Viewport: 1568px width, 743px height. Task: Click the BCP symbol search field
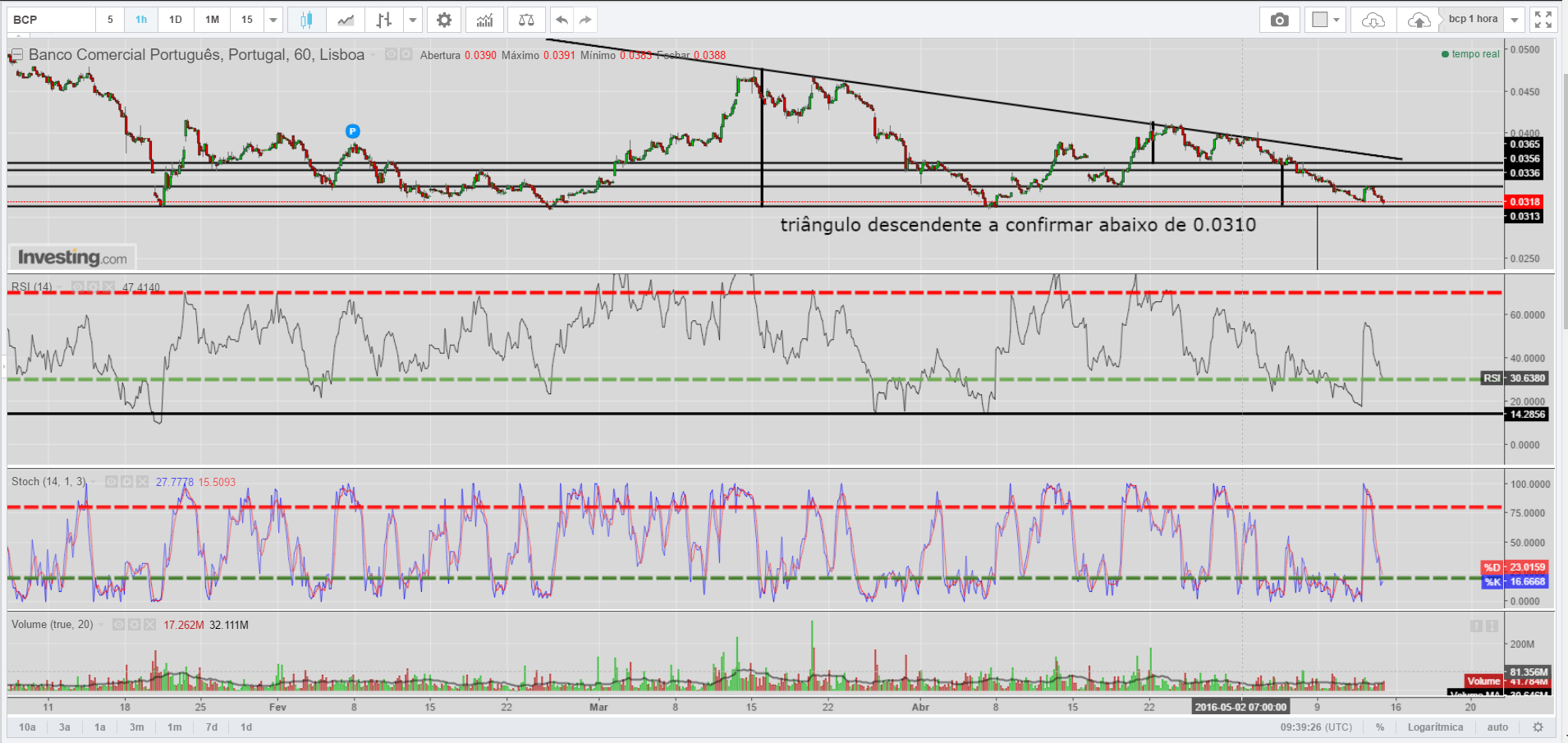pyautogui.click(x=52, y=20)
